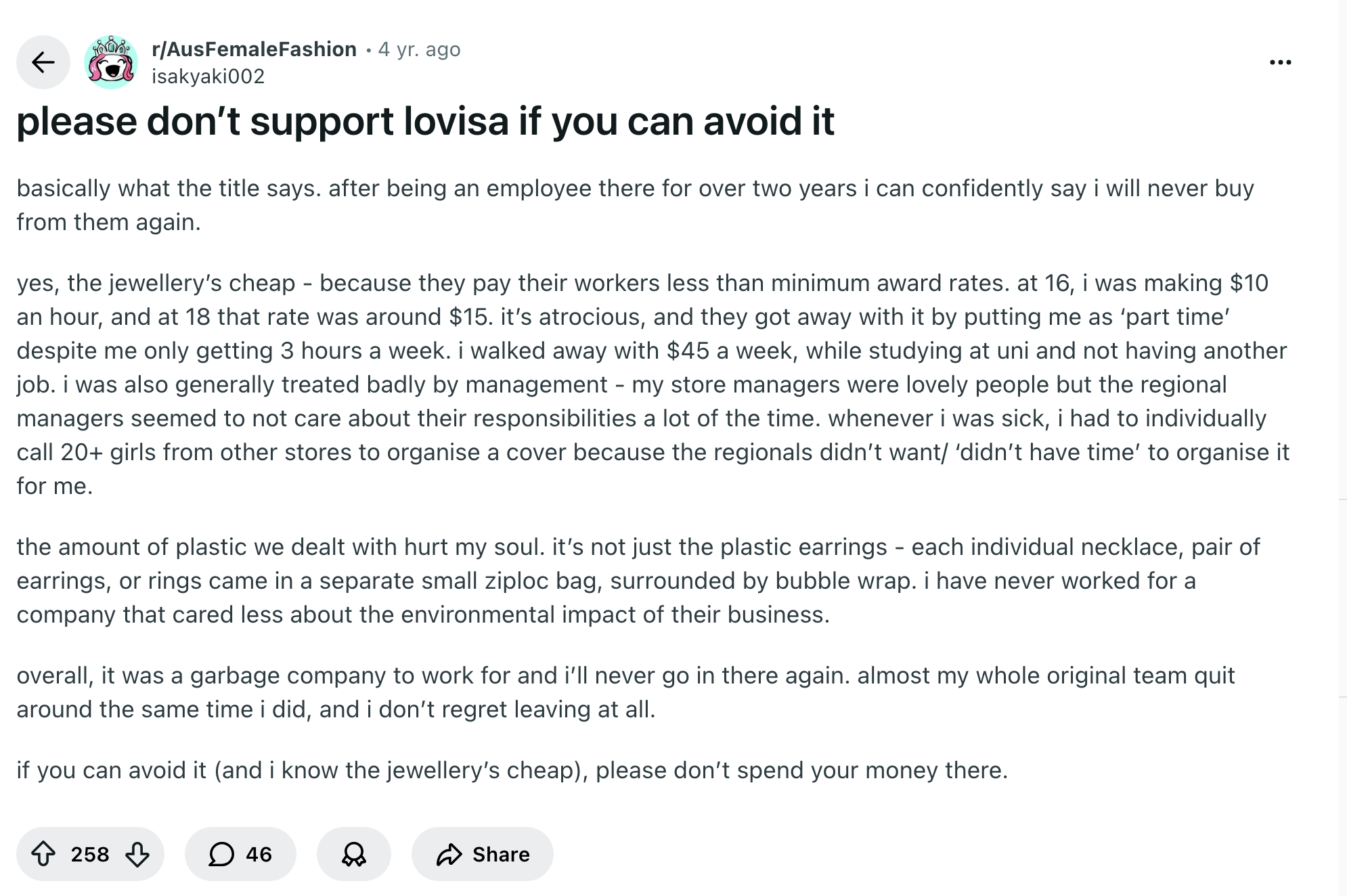Click the "4 yr. ago" timestamp
The width and height of the screenshot is (1347, 896).
coord(419,49)
